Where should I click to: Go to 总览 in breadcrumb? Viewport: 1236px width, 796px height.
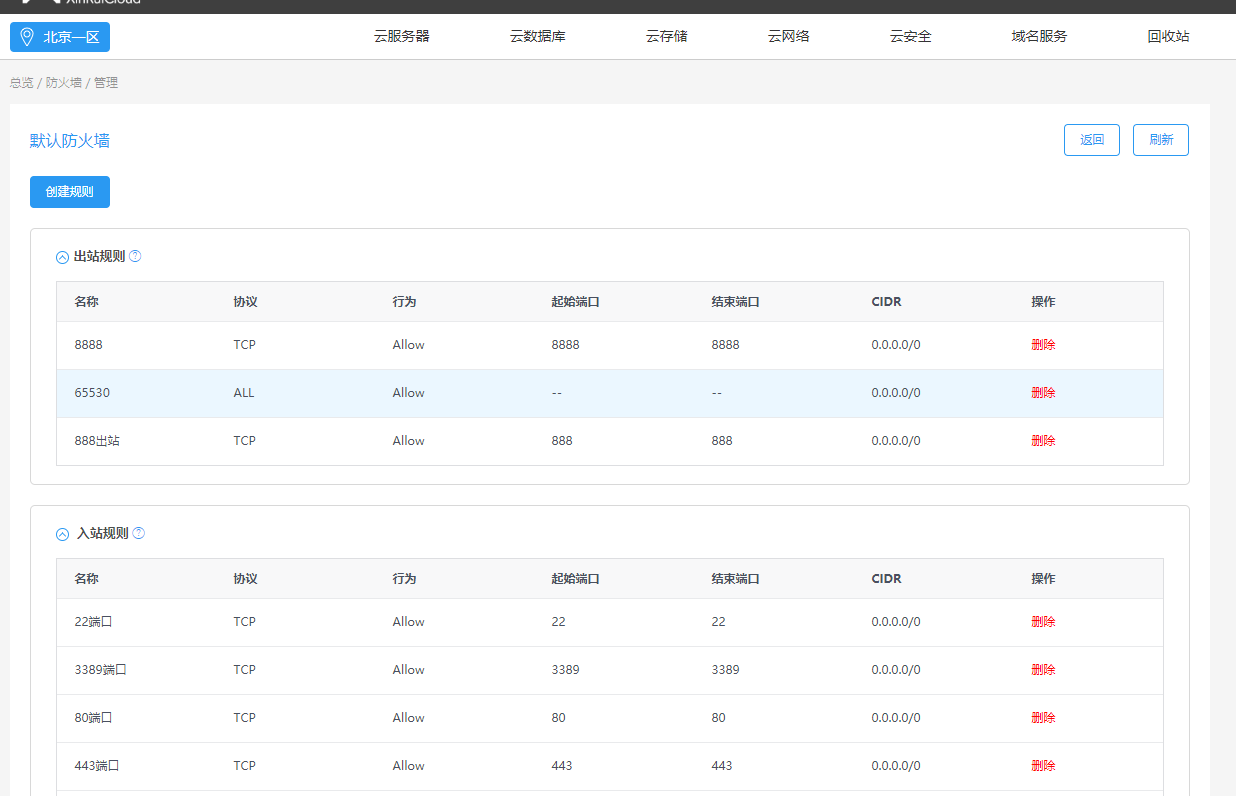(x=21, y=83)
